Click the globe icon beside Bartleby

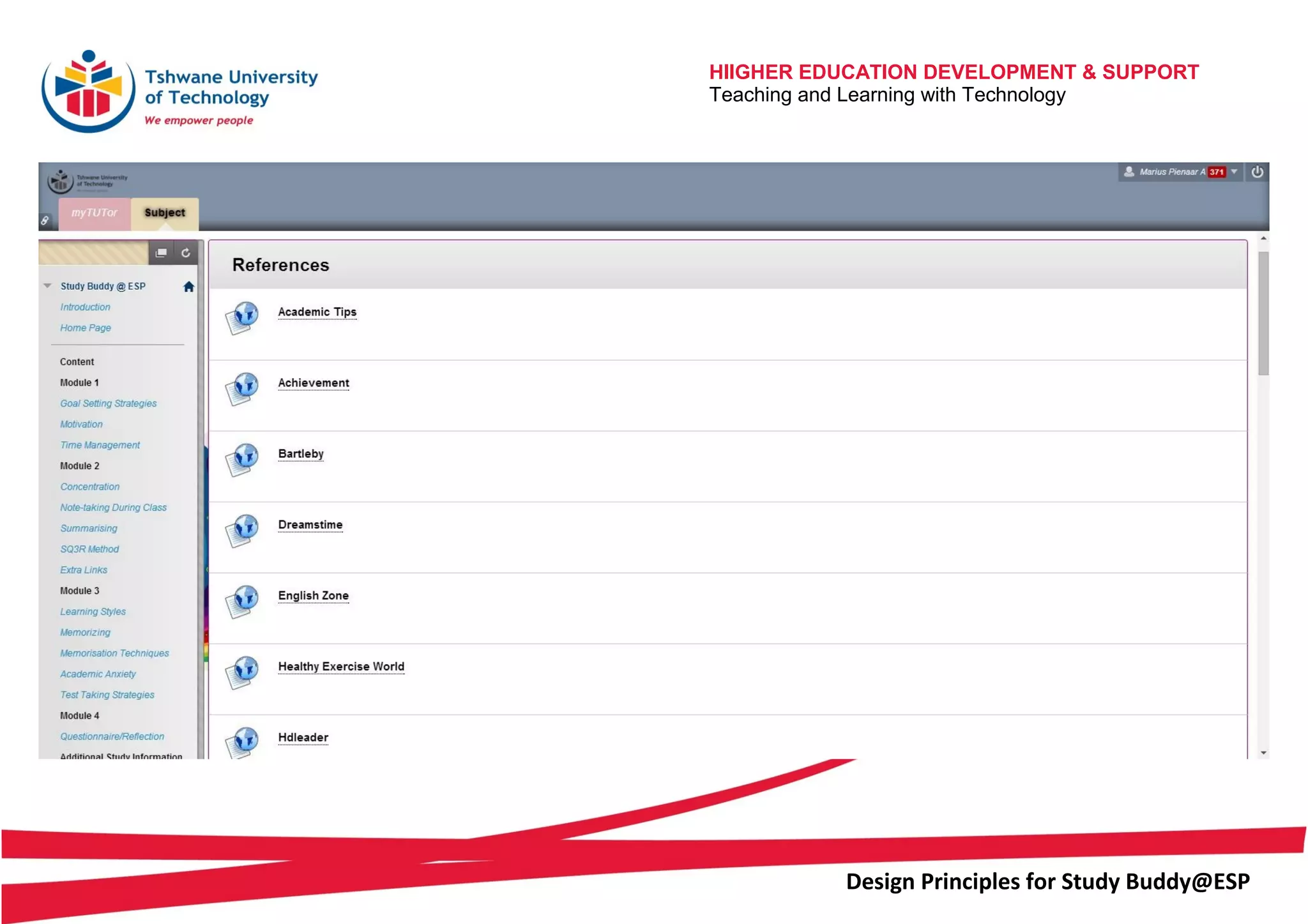(242, 460)
